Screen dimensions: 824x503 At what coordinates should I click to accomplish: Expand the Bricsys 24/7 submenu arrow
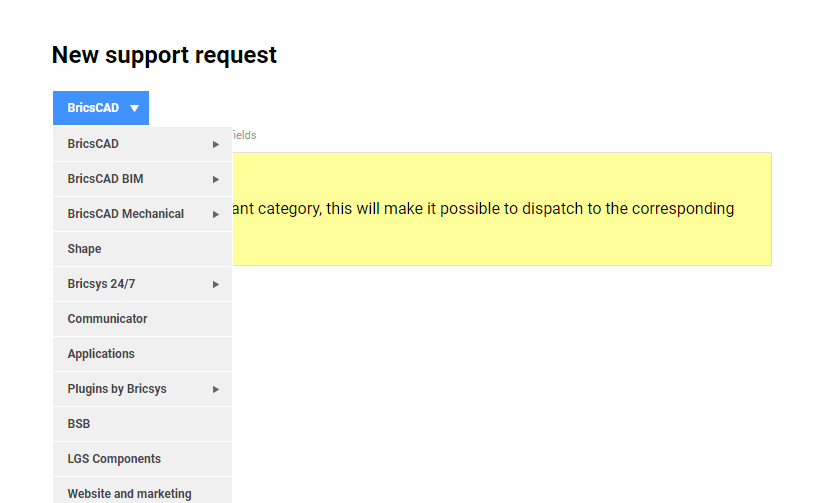point(216,284)
